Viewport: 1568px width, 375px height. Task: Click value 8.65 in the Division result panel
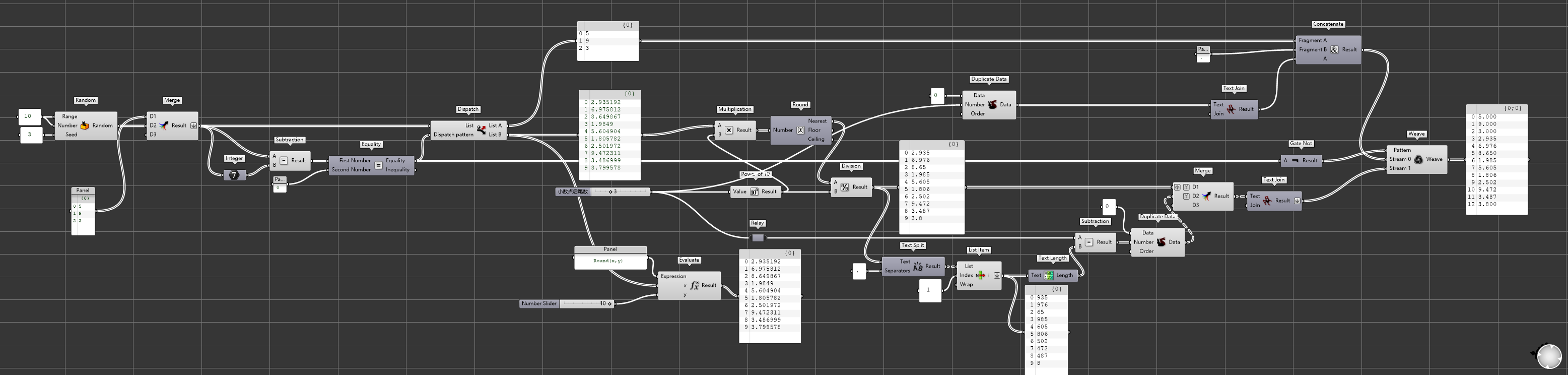pyautogui.click(x=920, y=167)
